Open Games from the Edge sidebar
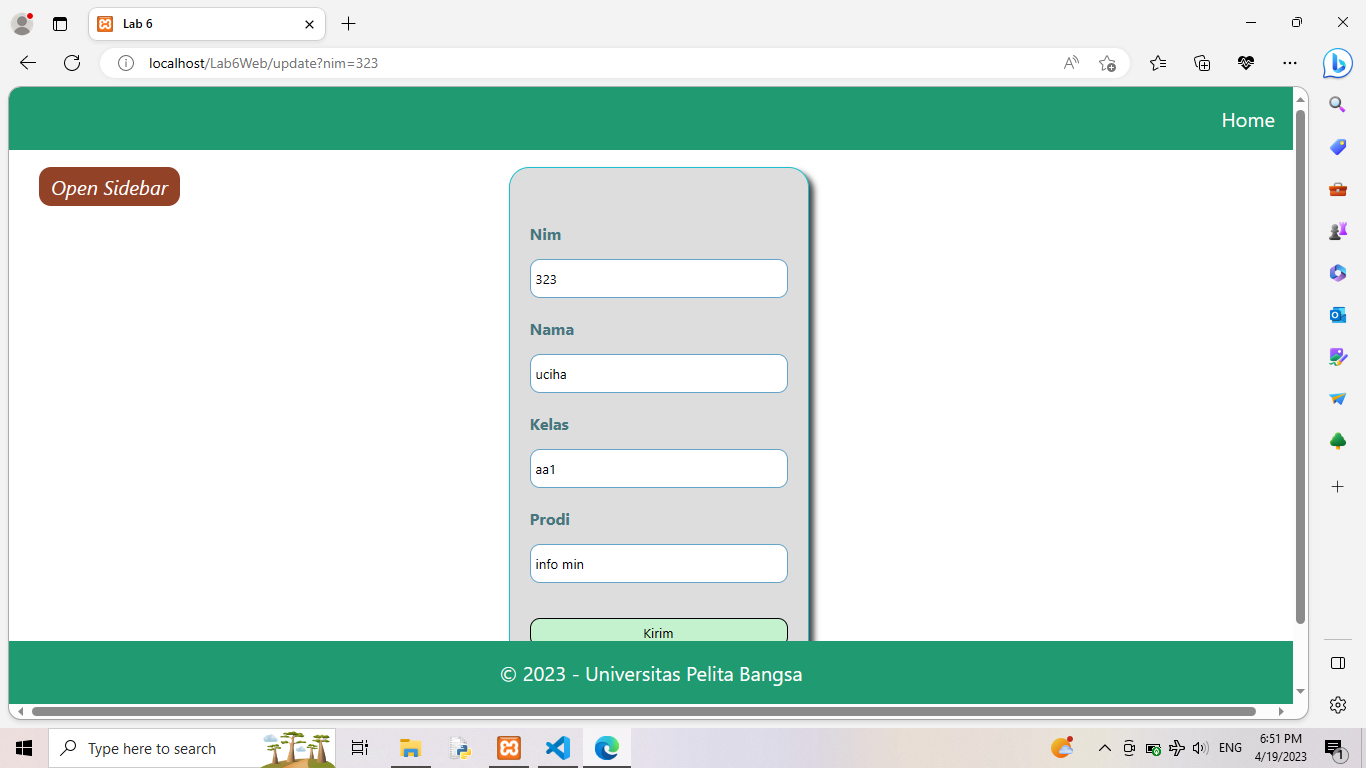 pos(1337,230)
